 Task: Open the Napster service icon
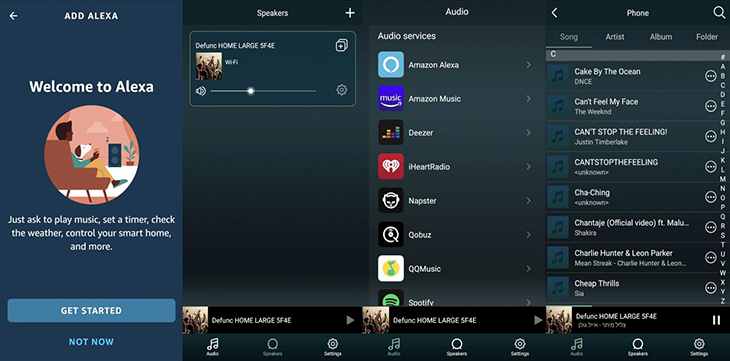(x=391, y=201)
